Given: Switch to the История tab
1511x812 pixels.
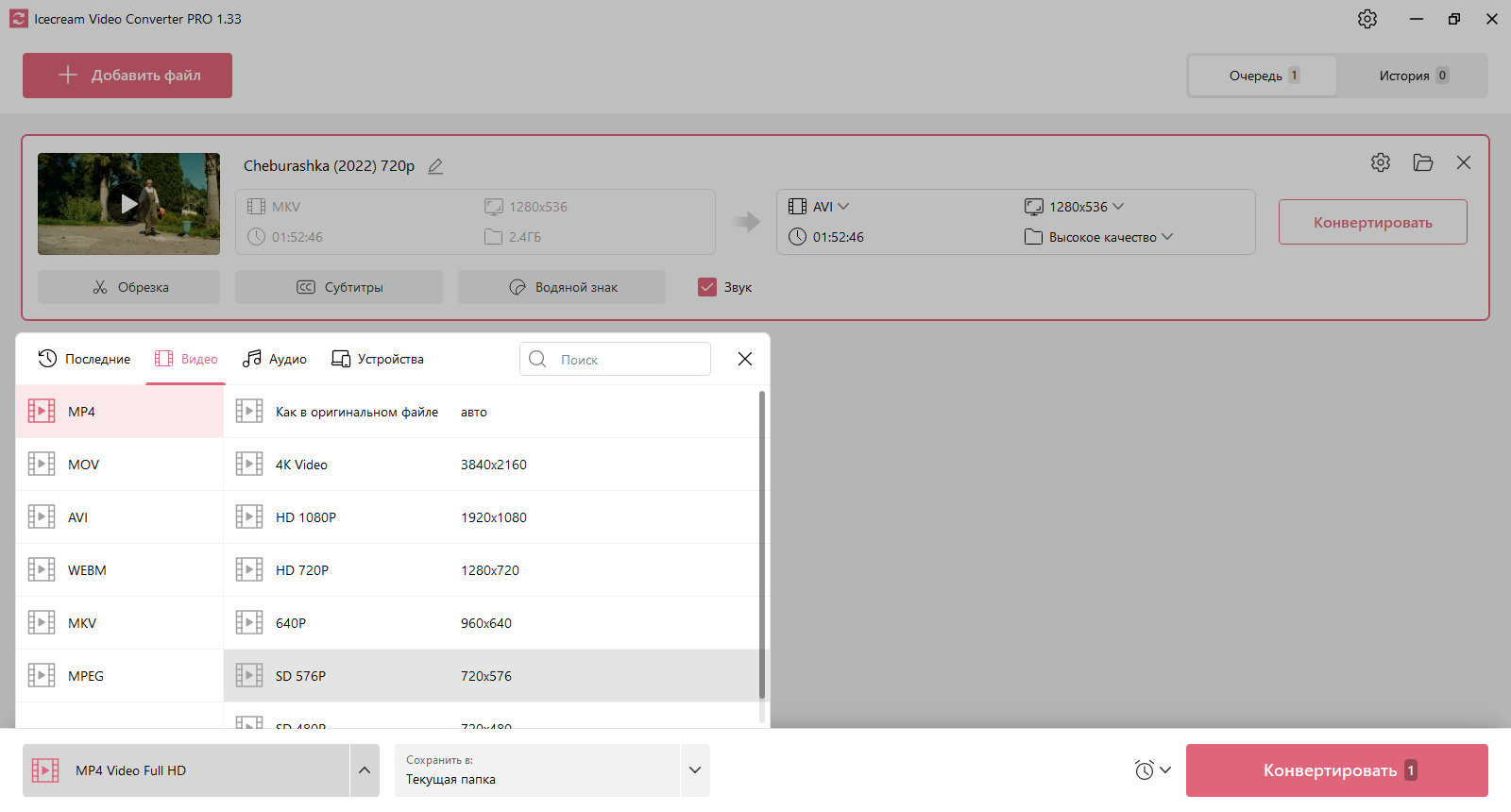Looking at the screenshot, I should tap(1414, 76).
